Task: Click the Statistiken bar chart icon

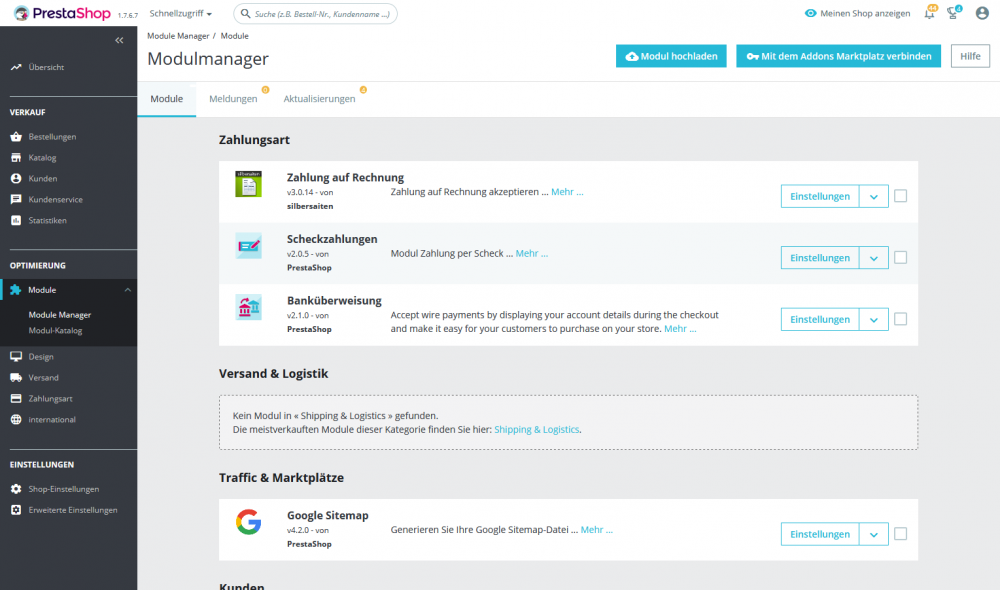Action: 15,220
